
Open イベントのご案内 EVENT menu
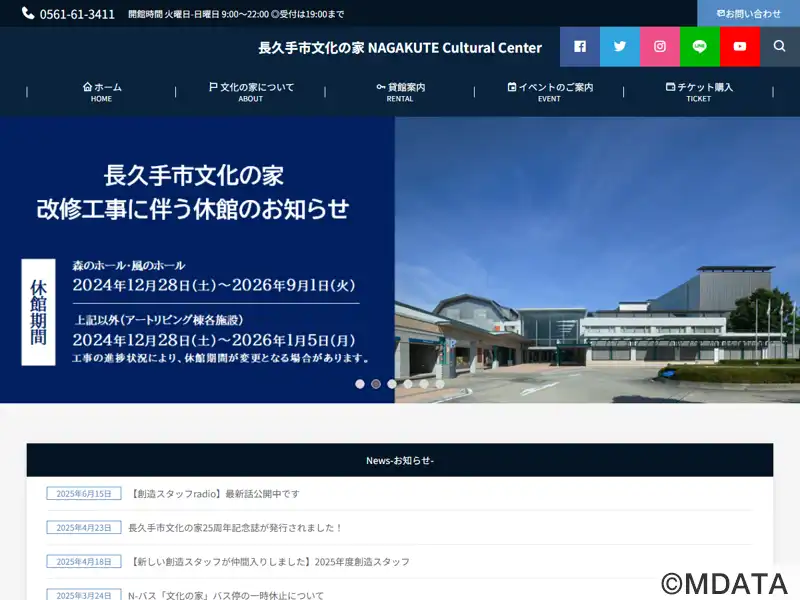click(x=549, y=92)
